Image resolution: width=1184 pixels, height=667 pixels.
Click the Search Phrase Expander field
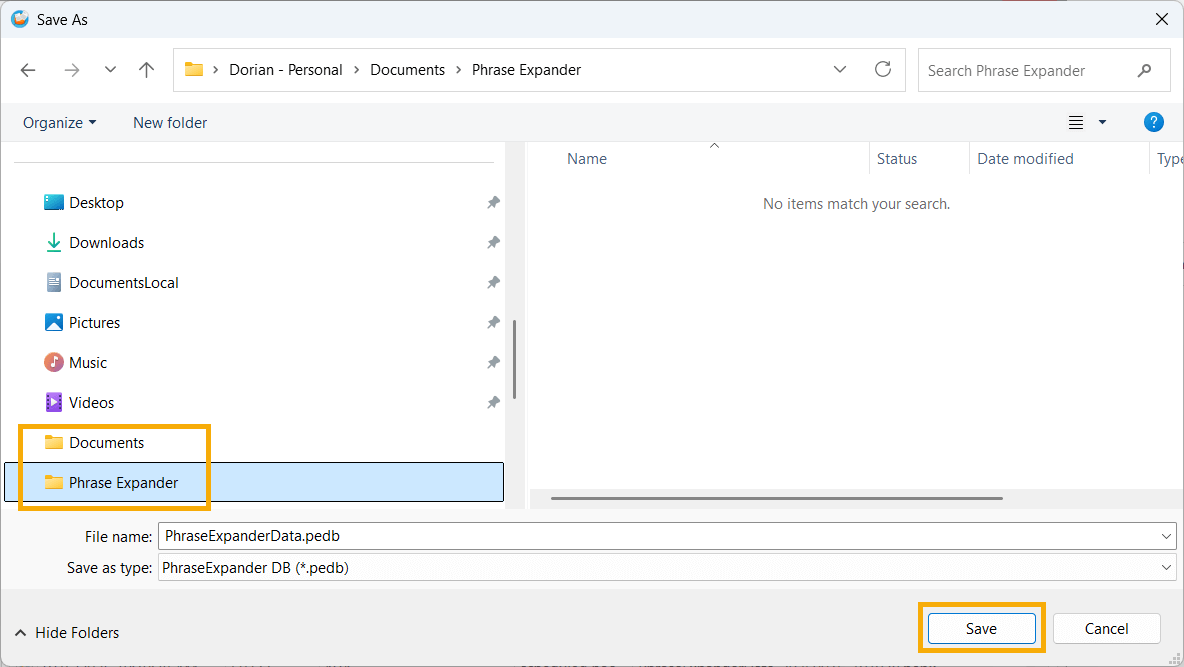coord(1044,70)
